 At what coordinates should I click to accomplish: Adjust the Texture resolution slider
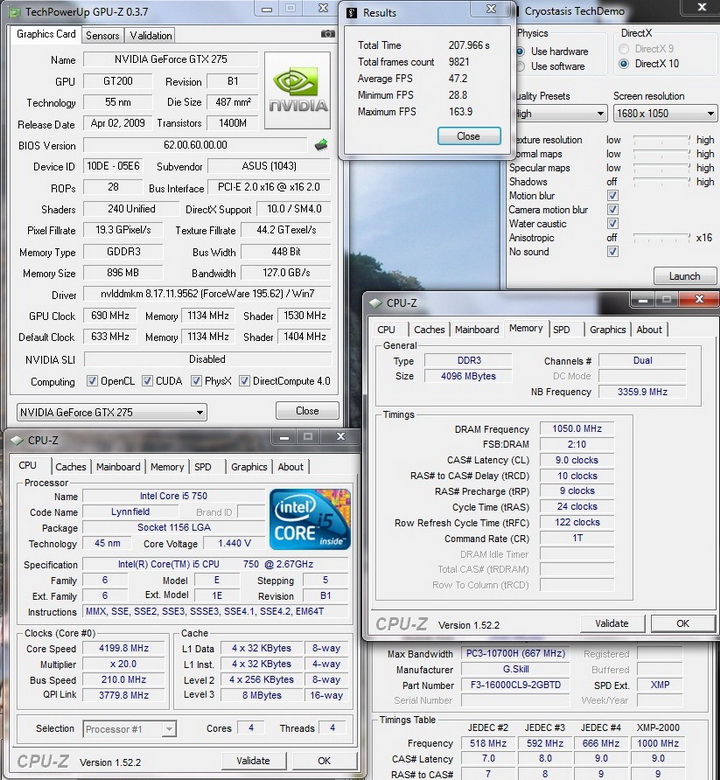(x=662, y=140)
